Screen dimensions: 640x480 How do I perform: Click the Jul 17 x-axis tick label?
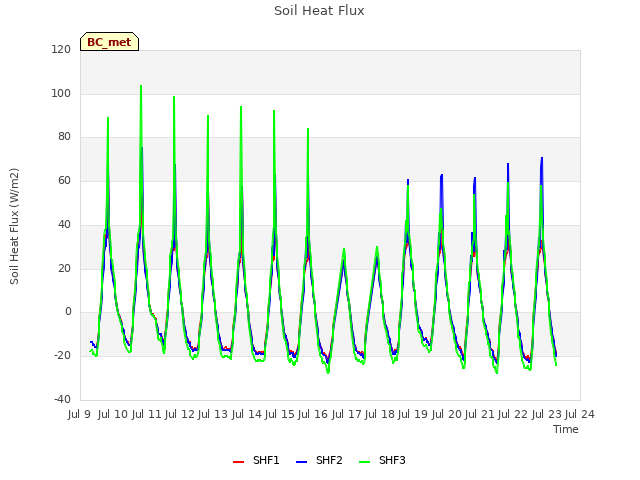pyautogui.click(x=346, y=414)
